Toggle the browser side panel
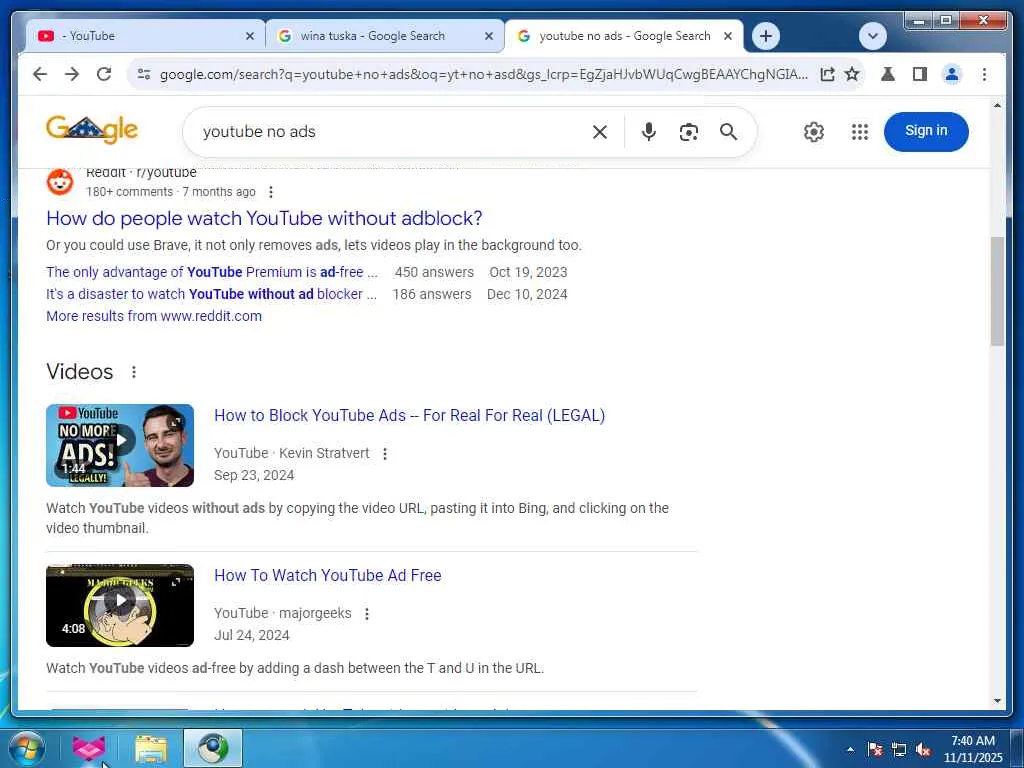The height and width of the screenshot is (768, 1024). pos(920,74)
